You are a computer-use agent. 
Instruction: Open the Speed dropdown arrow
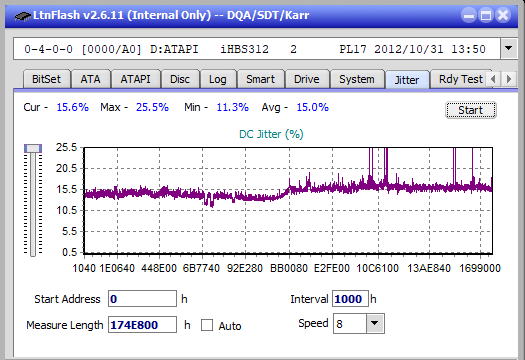click(375, 323)
